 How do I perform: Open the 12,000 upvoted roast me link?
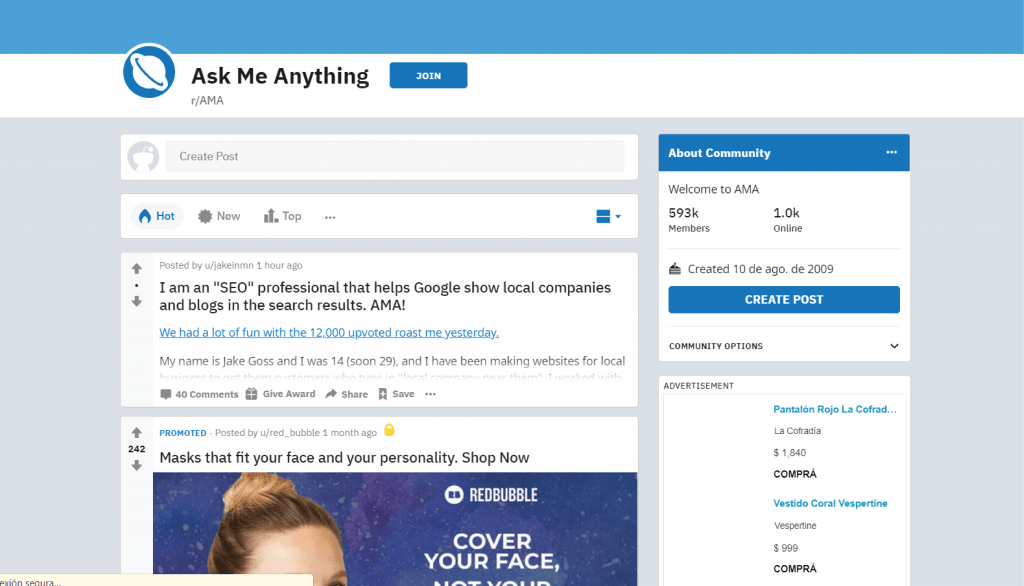point(328,333)
